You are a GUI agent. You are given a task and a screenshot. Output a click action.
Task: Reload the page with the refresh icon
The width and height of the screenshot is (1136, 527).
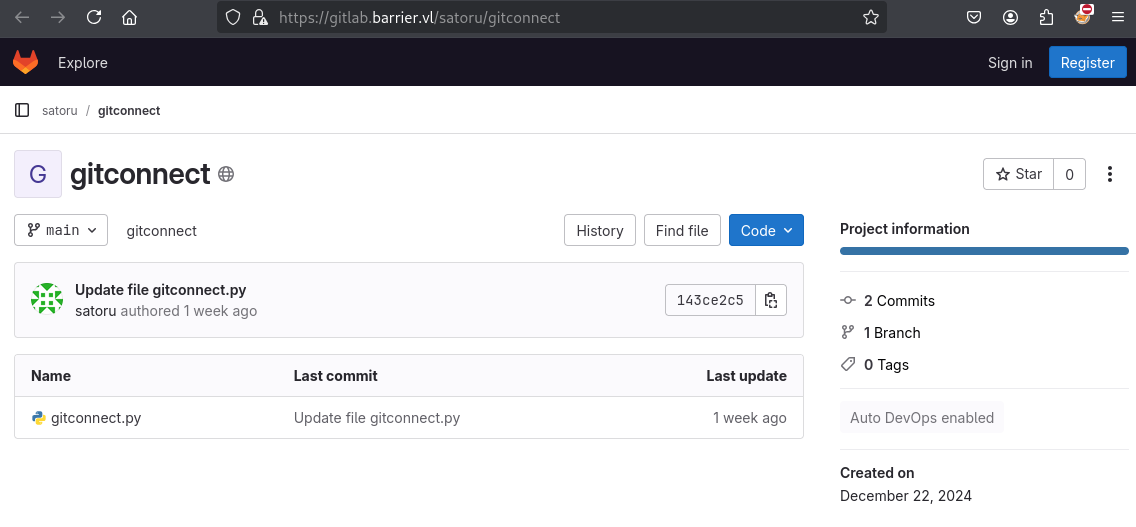[x=94, y=17]
